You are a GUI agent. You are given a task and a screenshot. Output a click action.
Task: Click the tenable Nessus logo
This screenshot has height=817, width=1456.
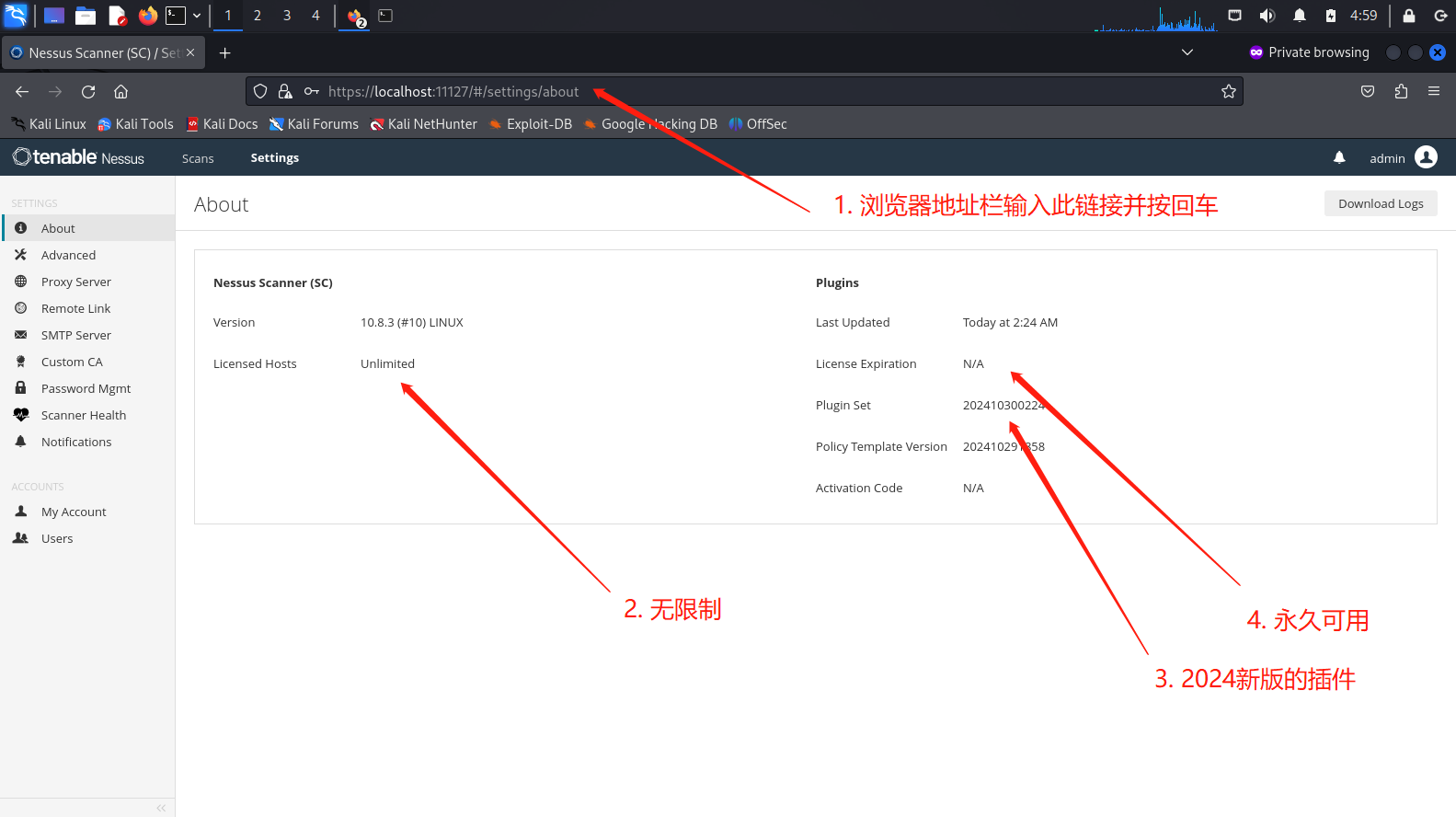pos(78,157)
